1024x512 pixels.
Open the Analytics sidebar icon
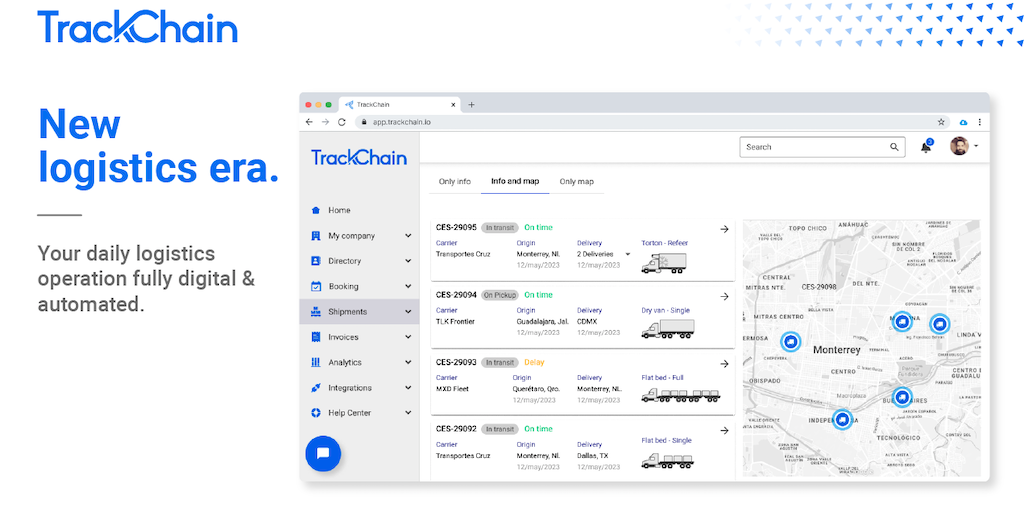tap(316, 362)
